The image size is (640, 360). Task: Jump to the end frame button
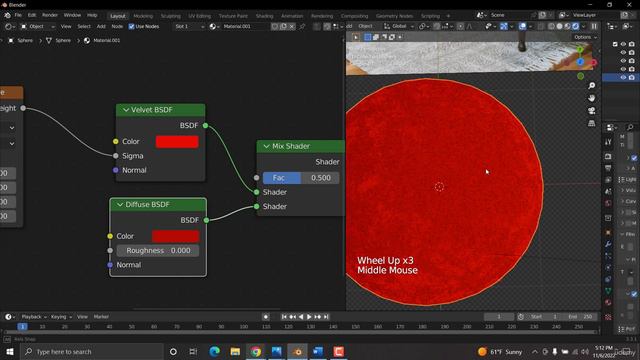[x=326, y=317]
